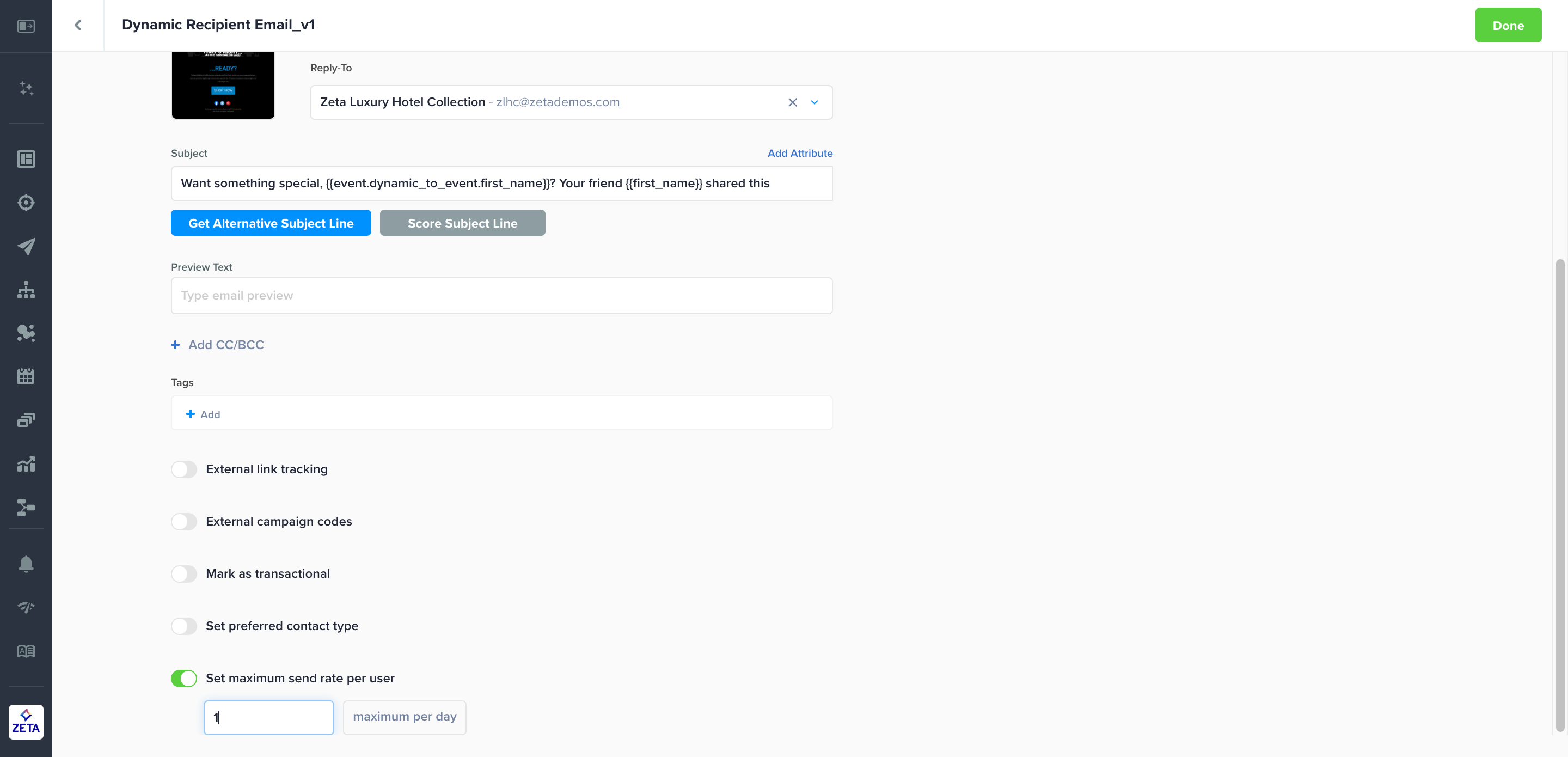Click the calendar icon in sidebar
1568x757 pixels.
point(26,376)
